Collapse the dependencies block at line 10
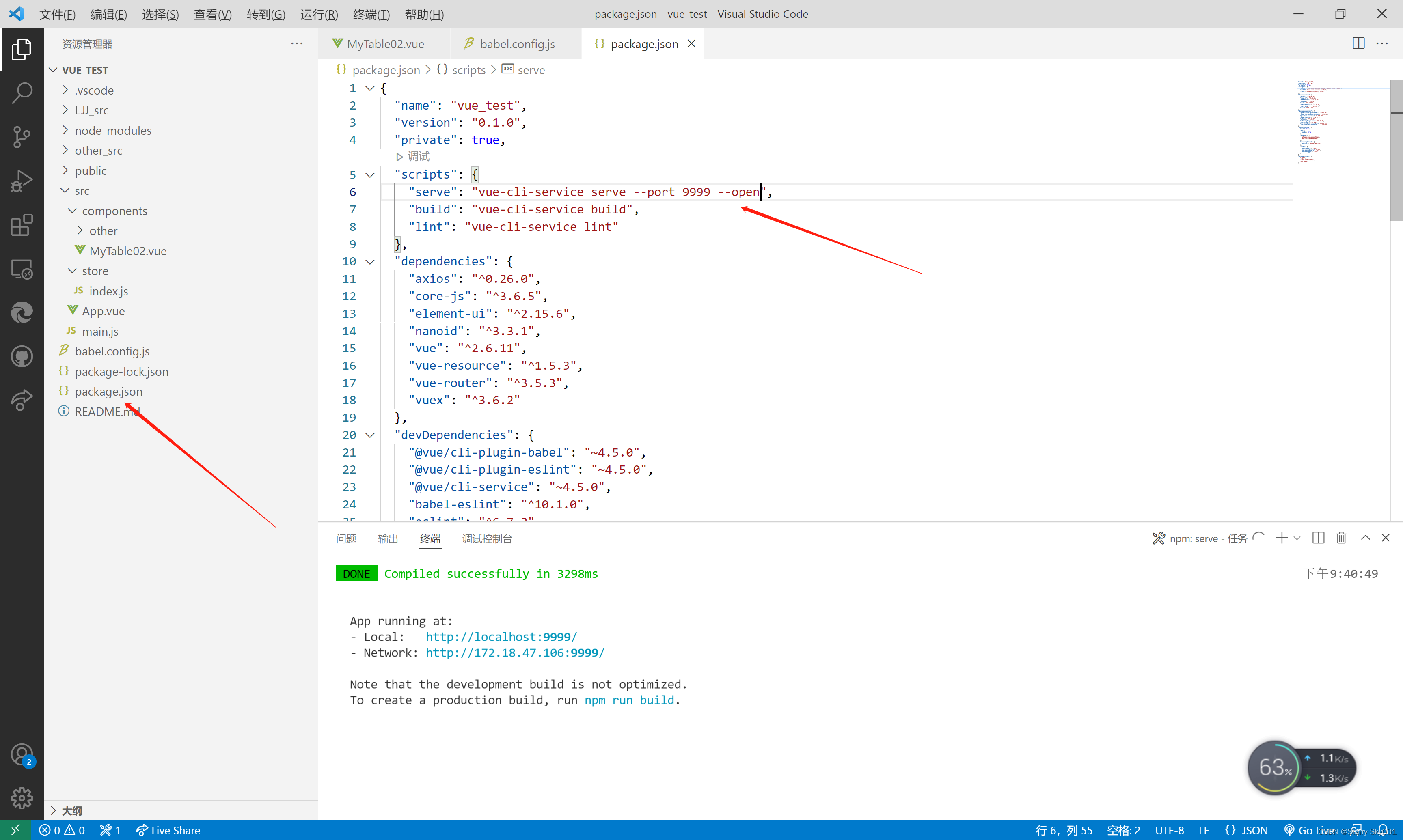Image resolution: width=1403 pixels, height=840 pixels. [370, 261]
